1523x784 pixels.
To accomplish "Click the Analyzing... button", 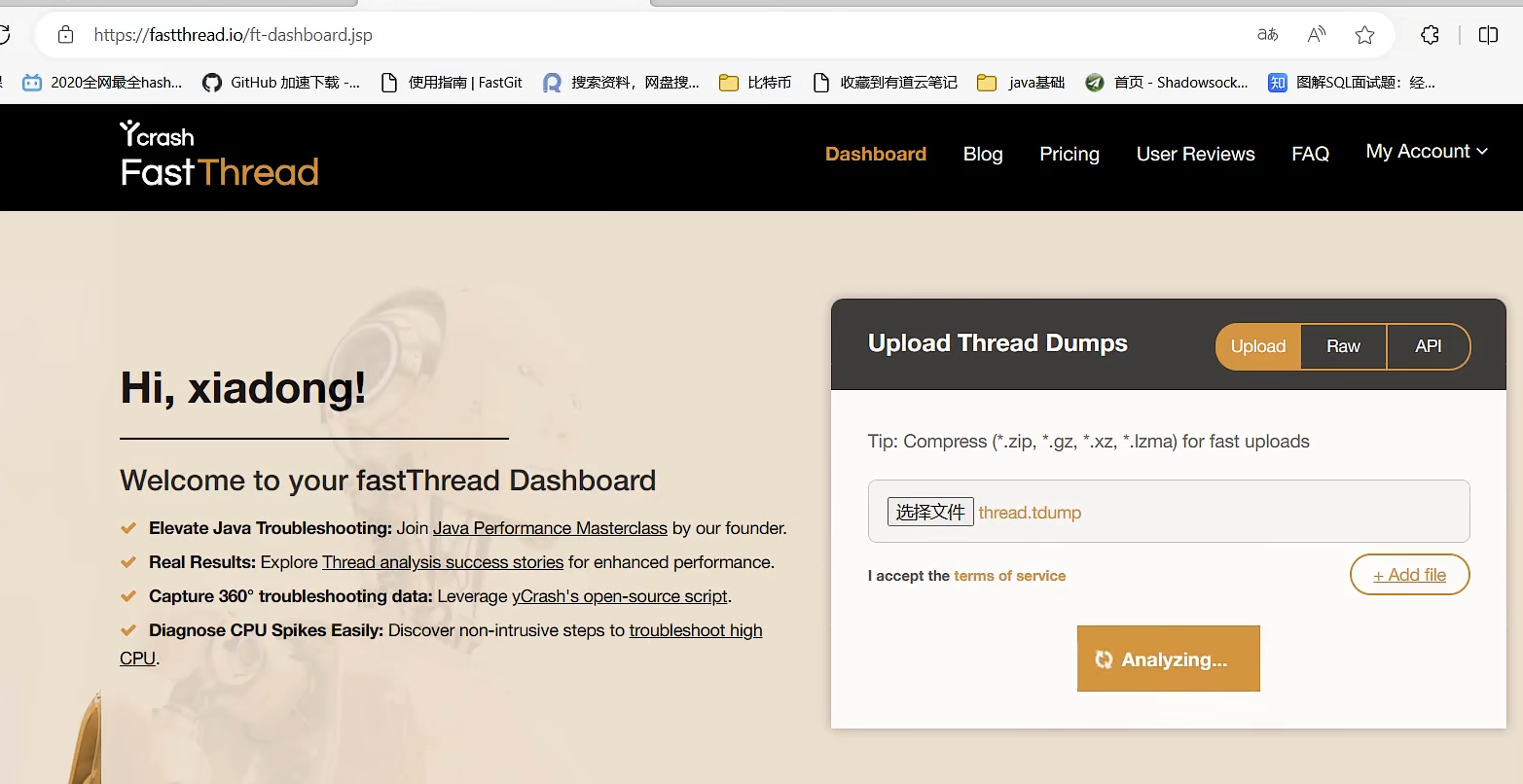I will pos(1169,659).
